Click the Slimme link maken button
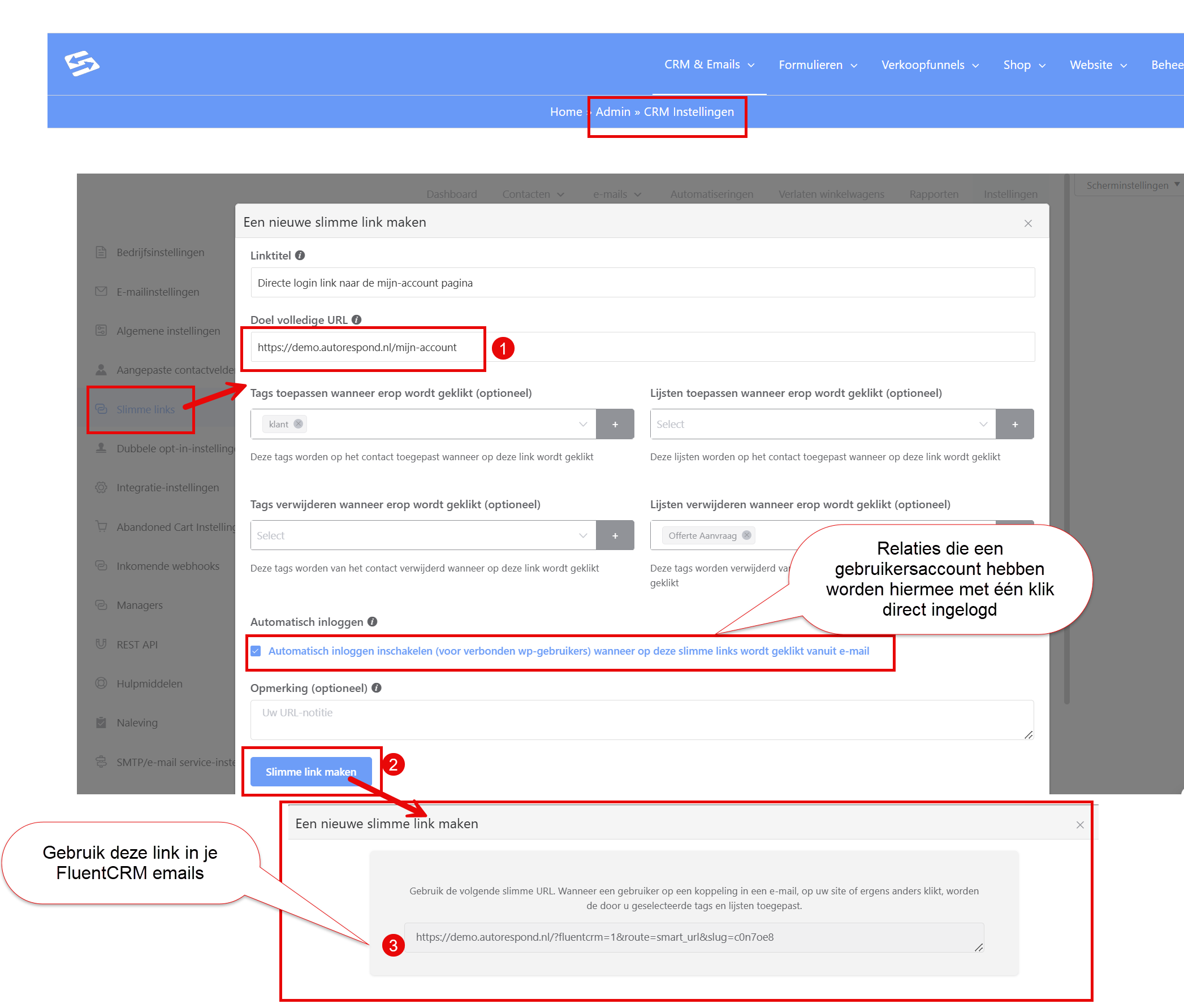The width and height of the screenshot is (1184, 1008). tap(311, 772)
